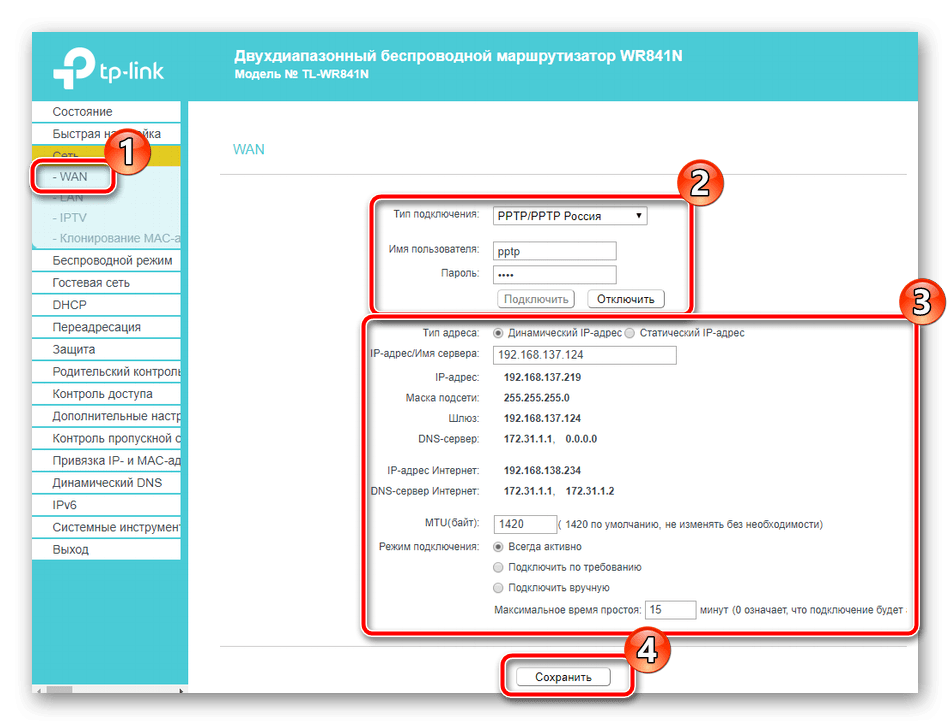Image resolution: width=950 pixels, height=725 pixels.
Task: Open the WAN submenu item
Action: (73, 177)
